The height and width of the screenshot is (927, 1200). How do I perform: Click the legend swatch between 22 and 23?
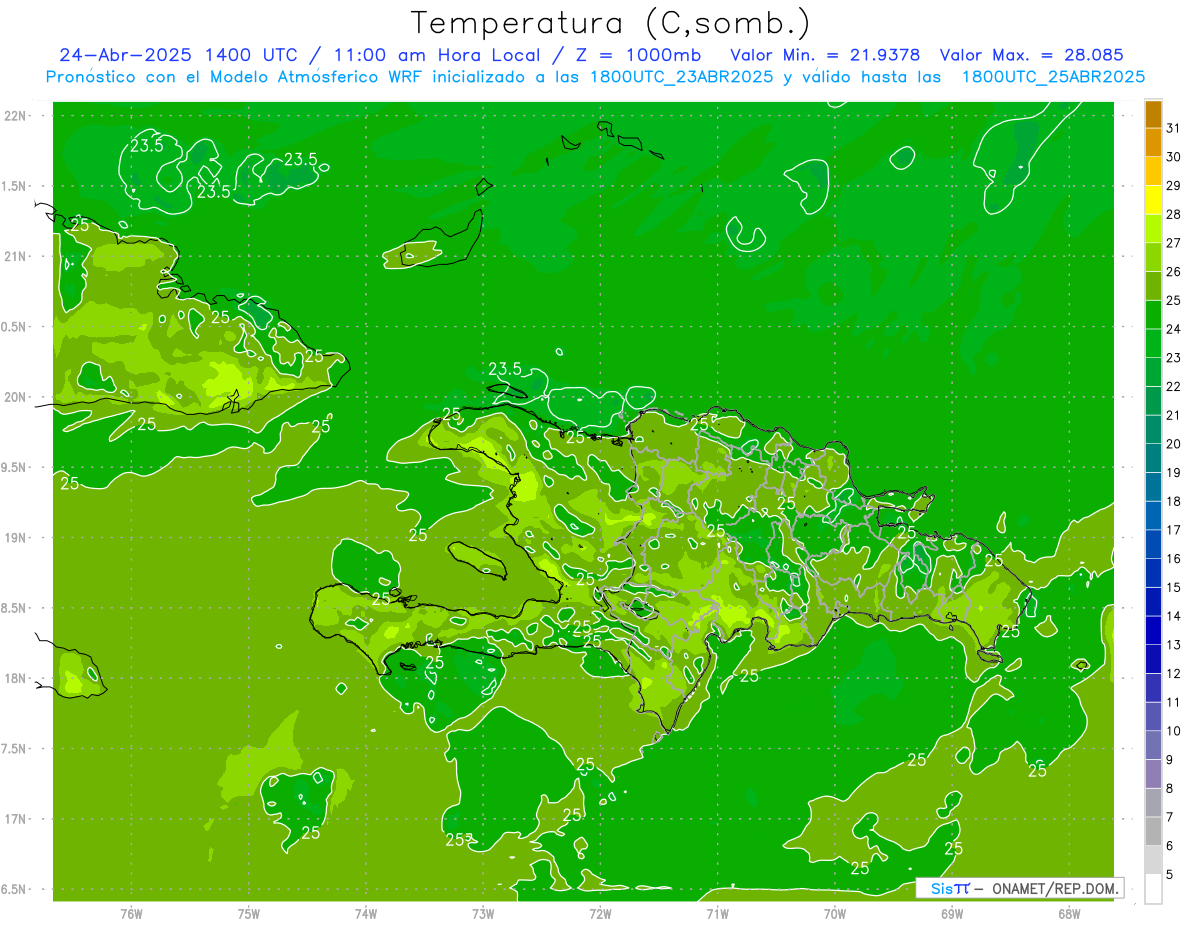pyautogui.click(x=1153, y=372)
